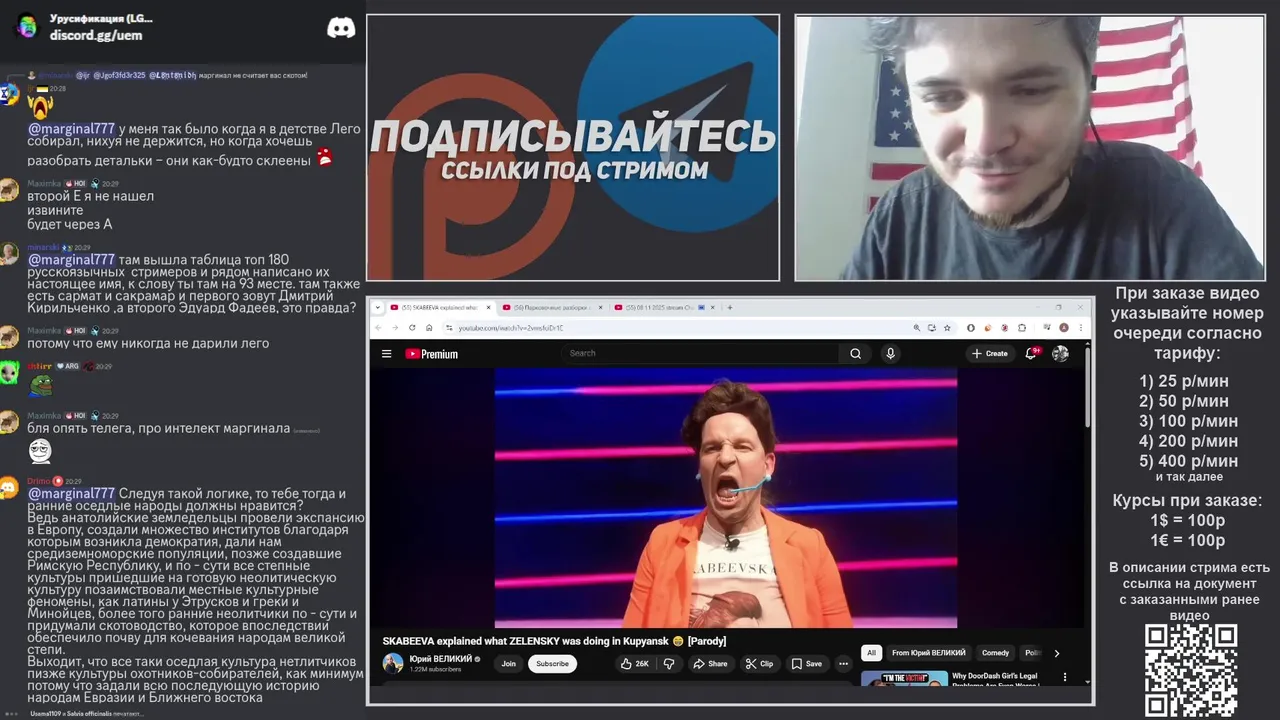1280x720 pixels.
Task: Click the browser forward arrow
Action: tap(396, 327)
